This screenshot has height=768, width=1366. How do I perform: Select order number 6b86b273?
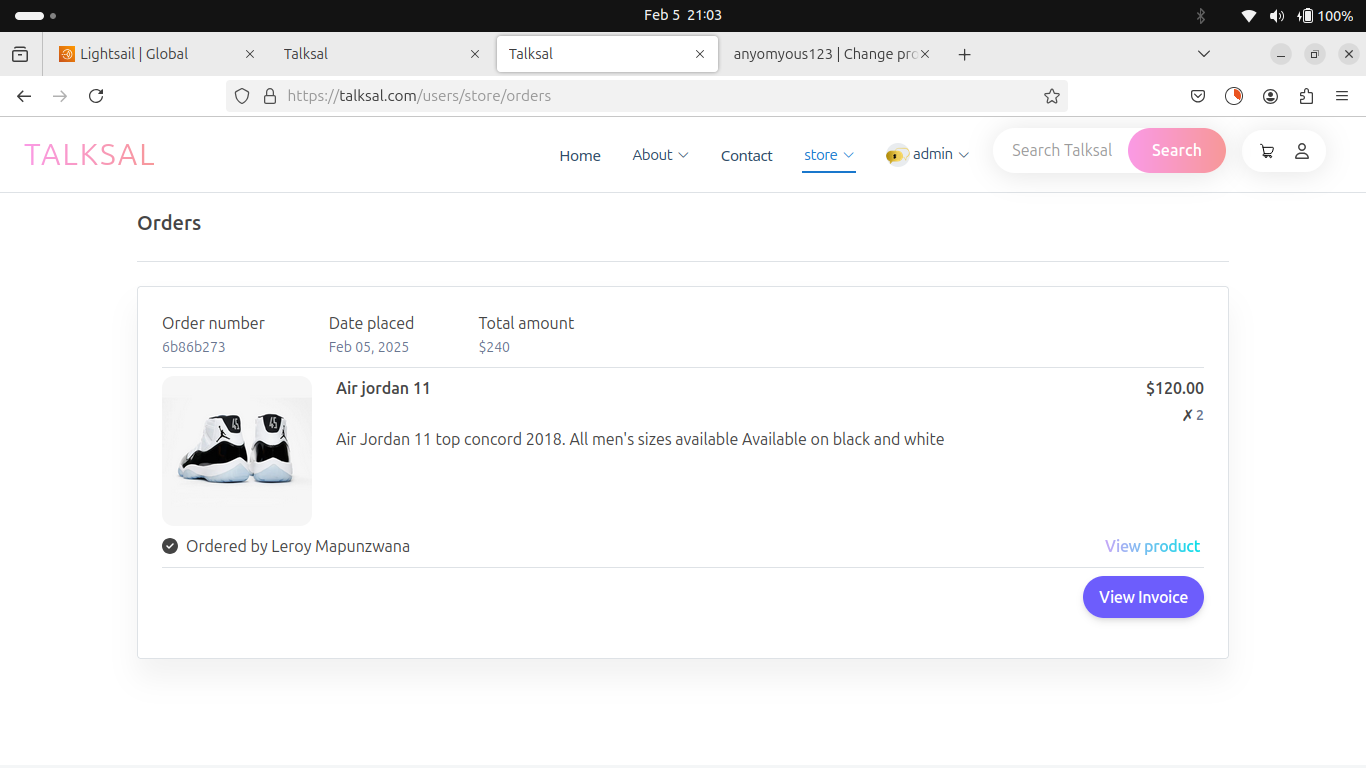193,347
